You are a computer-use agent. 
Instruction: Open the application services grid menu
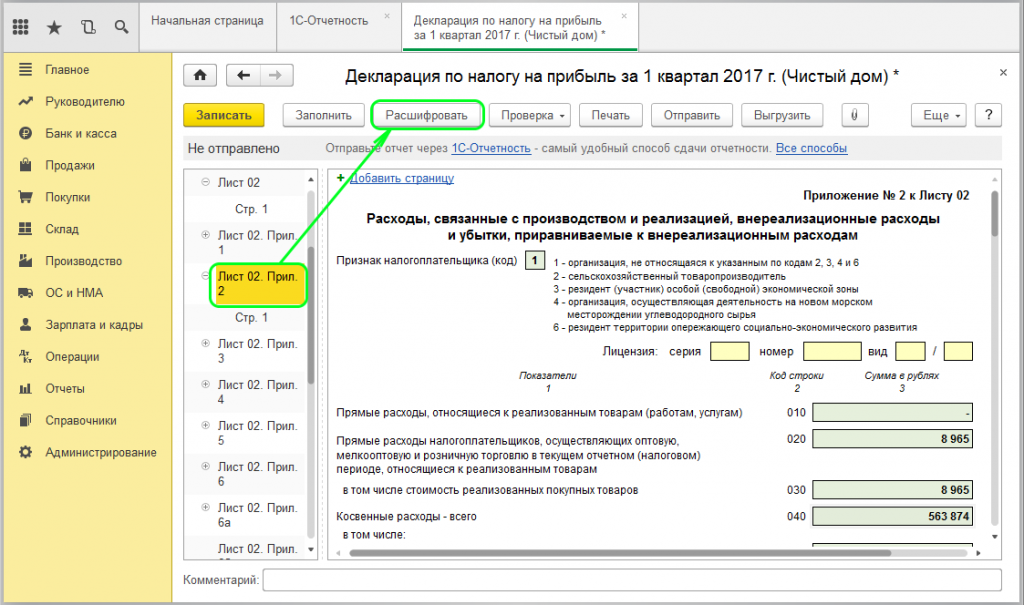pos(20,26)
